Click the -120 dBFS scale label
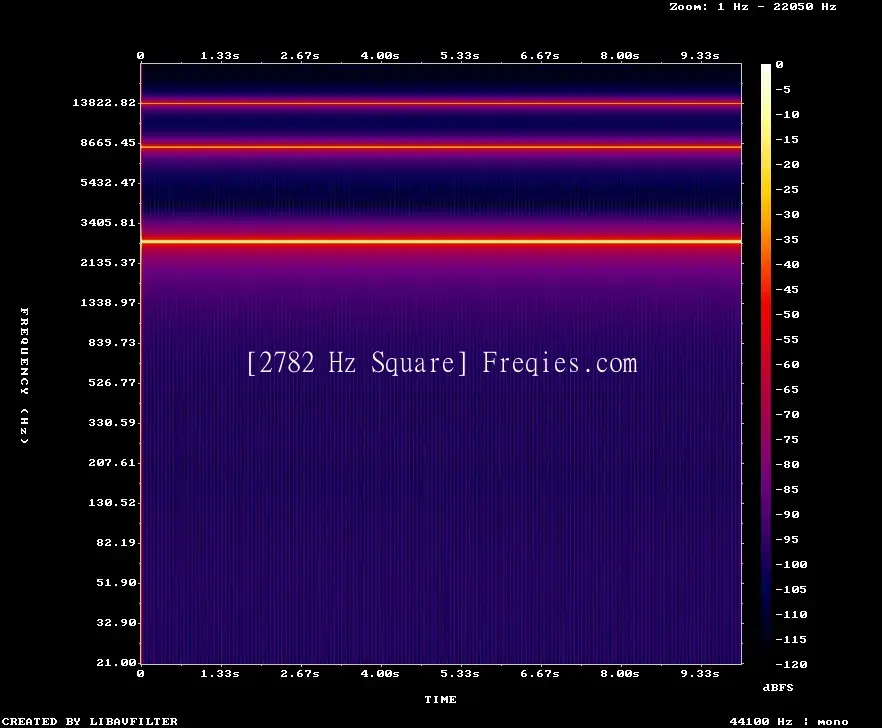The width and height of the screenshot is (882, 728). coord(791,664)
